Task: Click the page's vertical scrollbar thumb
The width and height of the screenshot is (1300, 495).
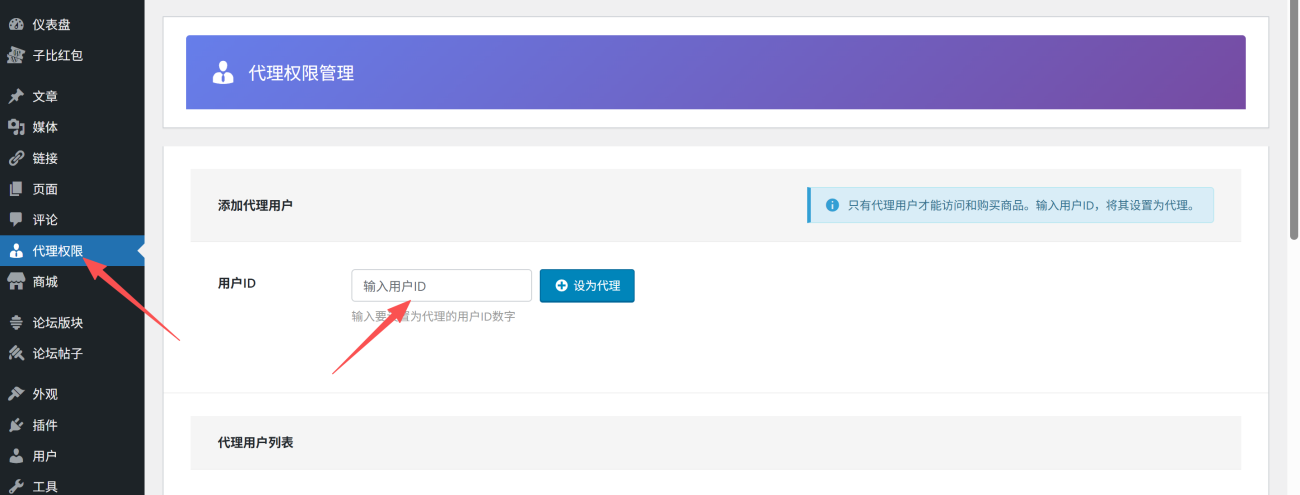Action: coord(1293,120)
